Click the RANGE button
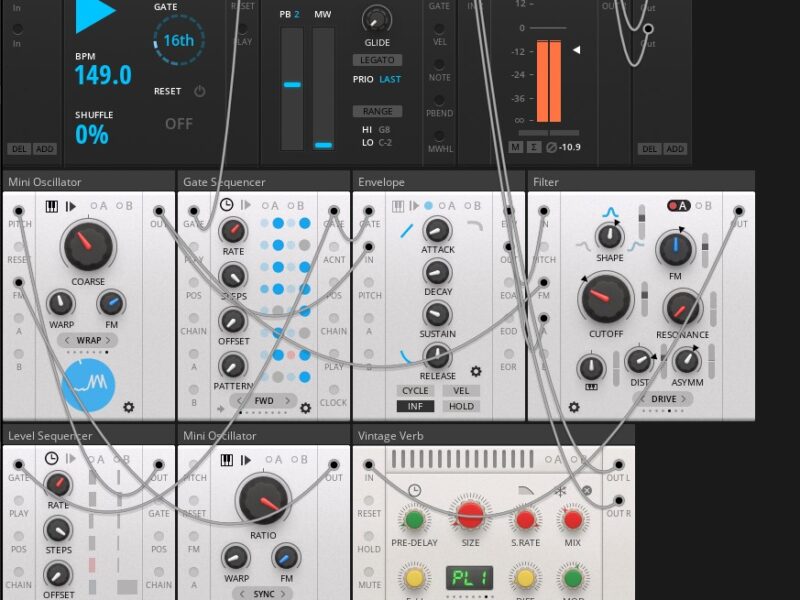 378,111
